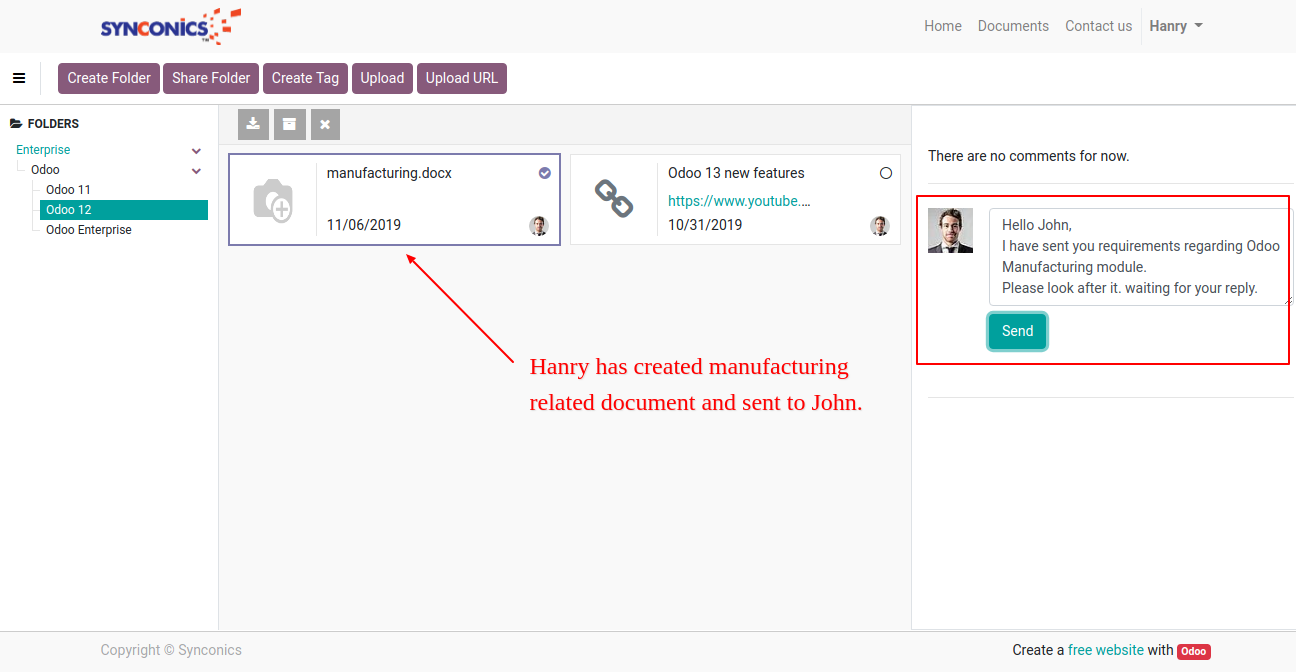Image resolution: width=1296 pixels, height=672 pixels.
Task: Go to the Documents menu item
Action: coord(1013,26)
